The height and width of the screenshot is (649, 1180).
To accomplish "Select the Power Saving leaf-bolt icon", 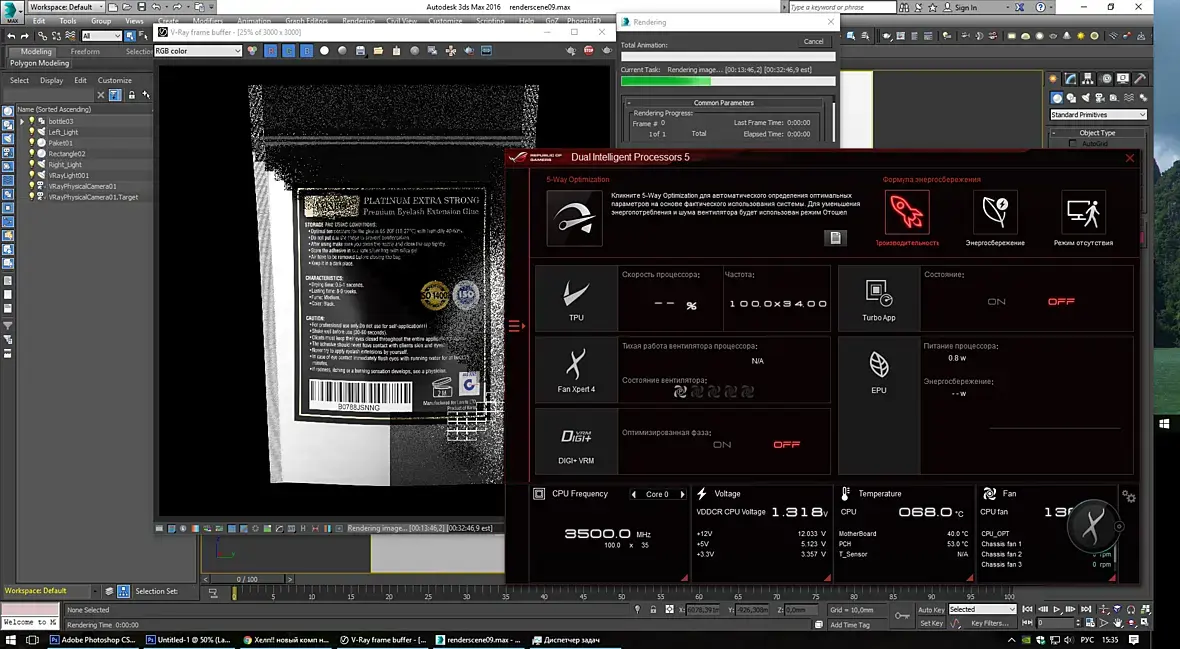I will (994, 212).
